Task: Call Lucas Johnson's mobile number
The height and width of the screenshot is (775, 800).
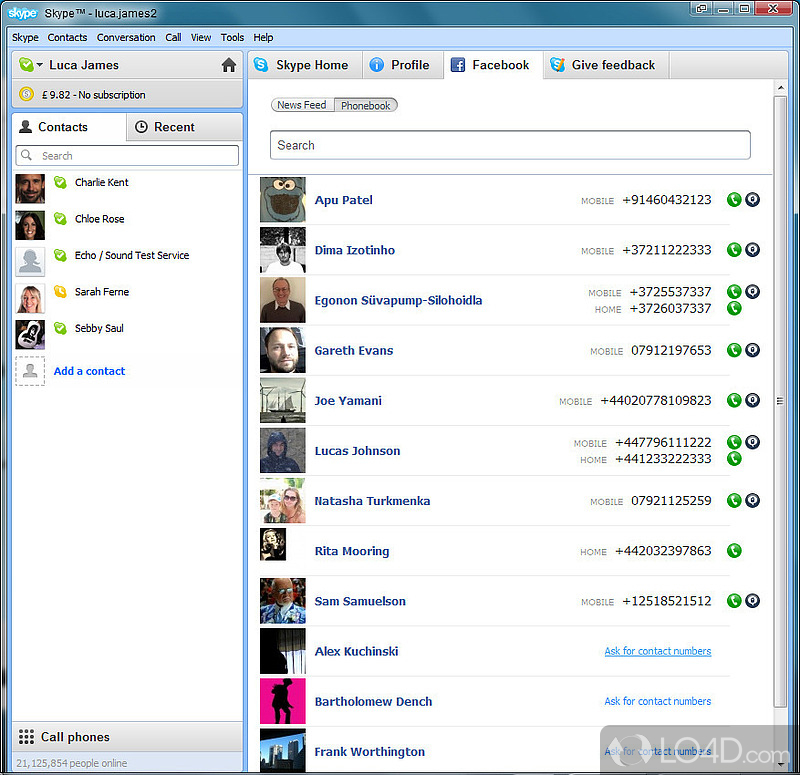Action: click(734, 442)
